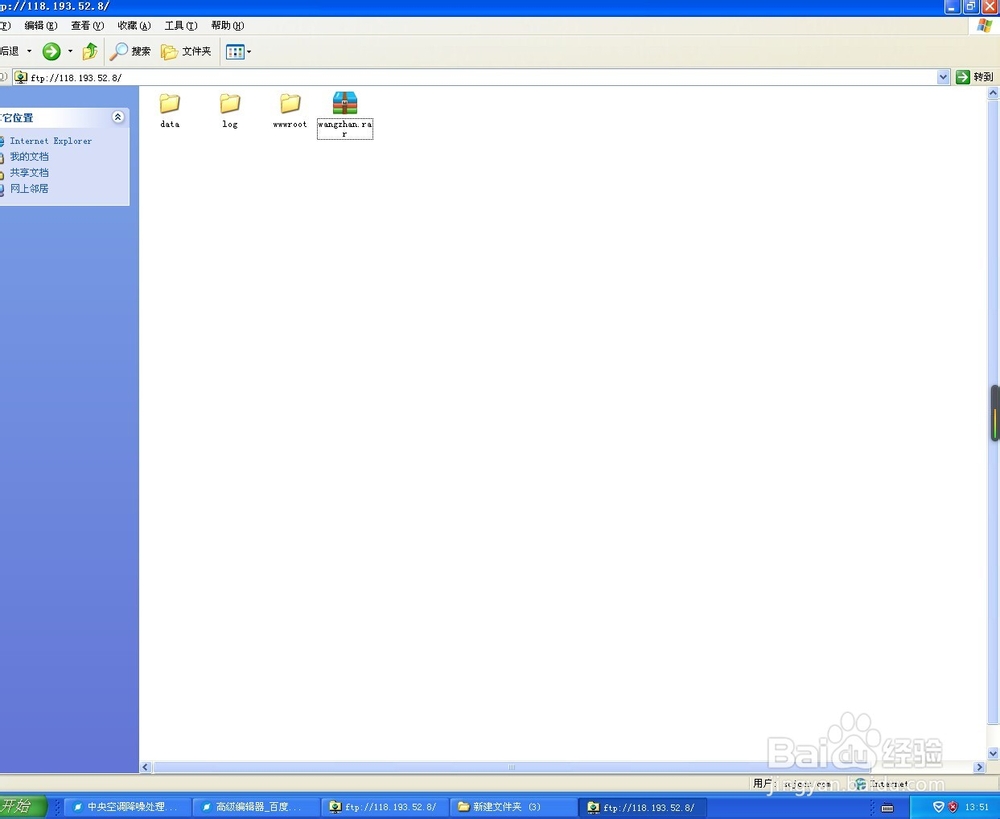Open the data folder
The image size is (1000, 819).
tap(170, 110)
